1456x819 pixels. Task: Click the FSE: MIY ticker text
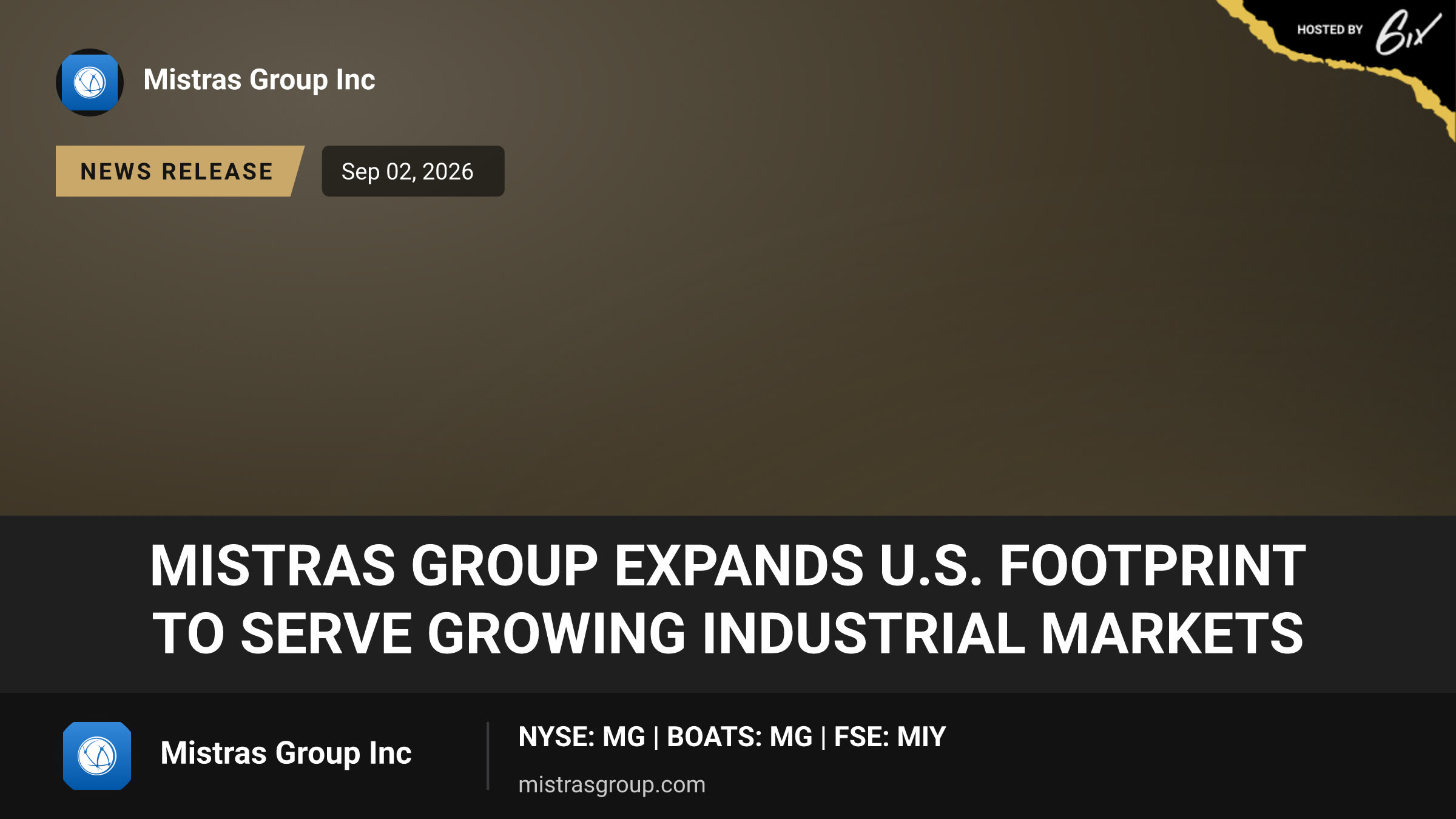point(890,737)
